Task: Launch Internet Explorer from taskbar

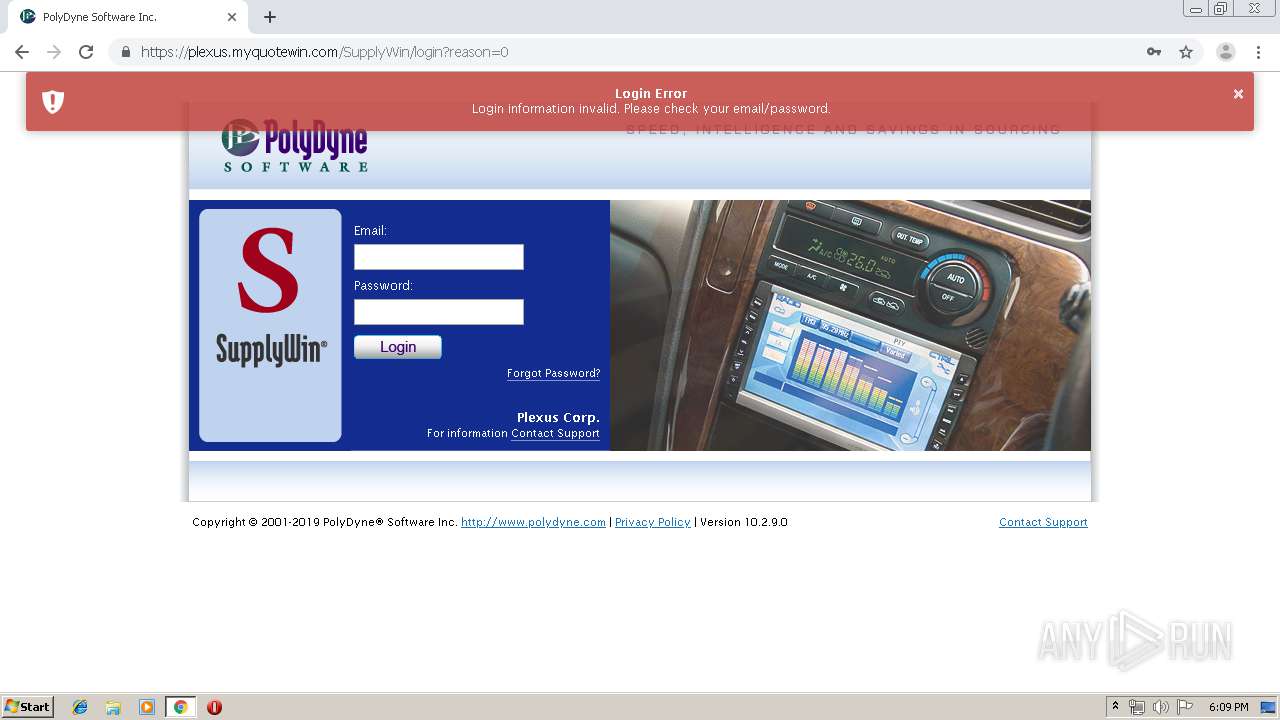Action: [80, 707]
